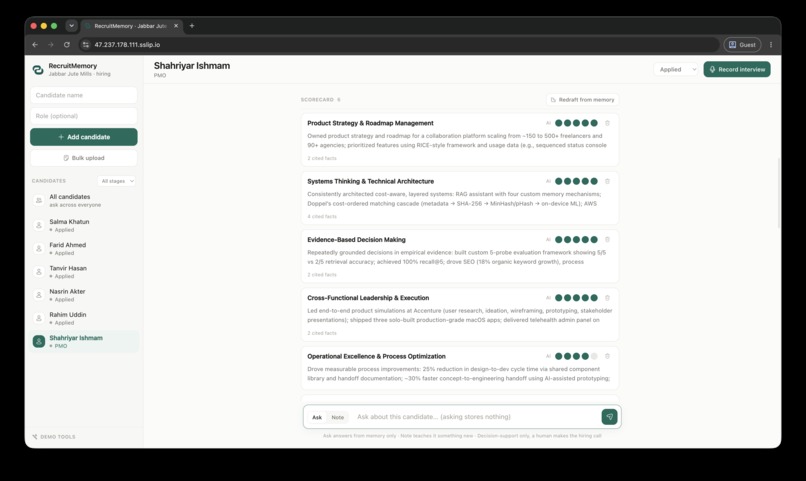This screenshot has height=481, width=806.
Task: Click the Guest profile button
Action: (x=742, y=45)
